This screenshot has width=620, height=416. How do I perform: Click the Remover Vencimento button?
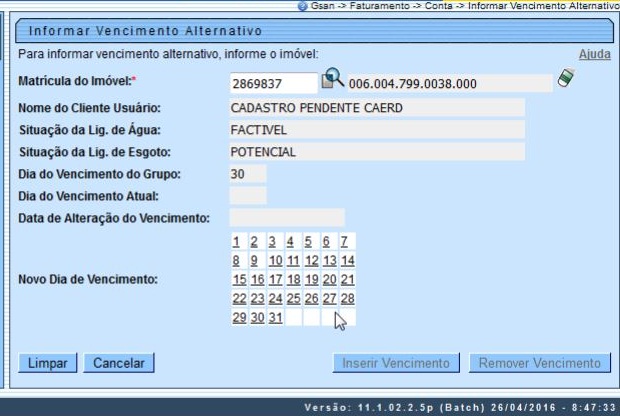[x=539, y=363]
